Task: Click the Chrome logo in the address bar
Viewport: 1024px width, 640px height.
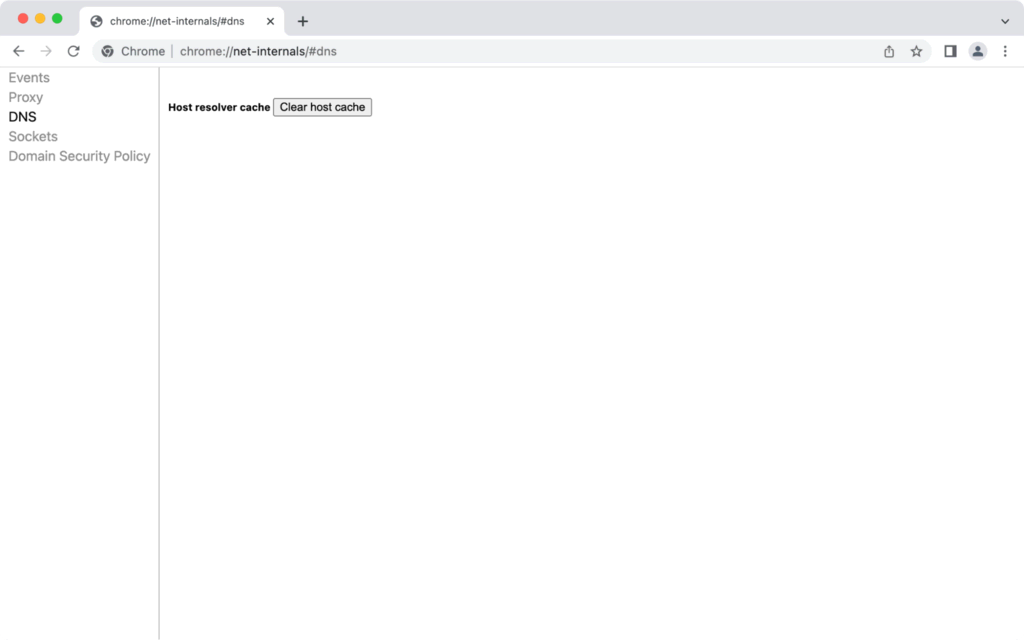Action: tap(107, 50)
